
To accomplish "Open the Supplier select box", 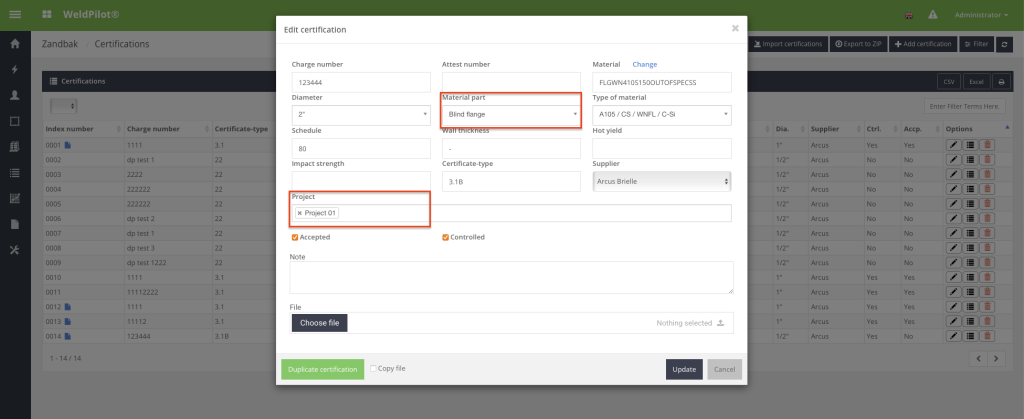I will click(661, 181).
